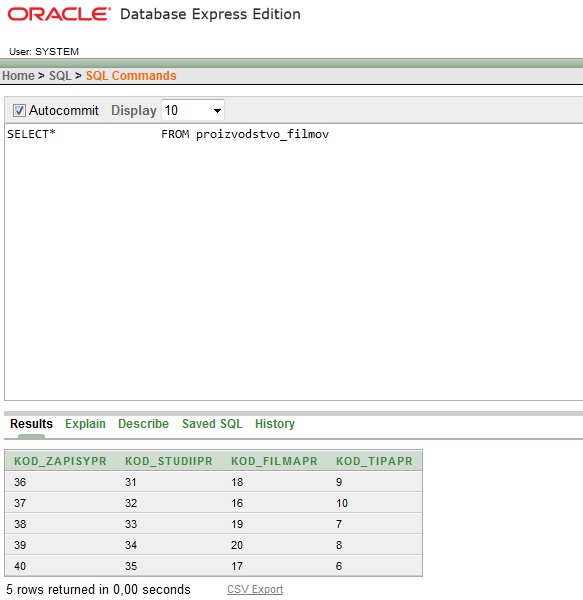This screenshot has width=583, height=600.
Task: Select cell 31 in KOD_STUDIIPR column
Action: 131,482
